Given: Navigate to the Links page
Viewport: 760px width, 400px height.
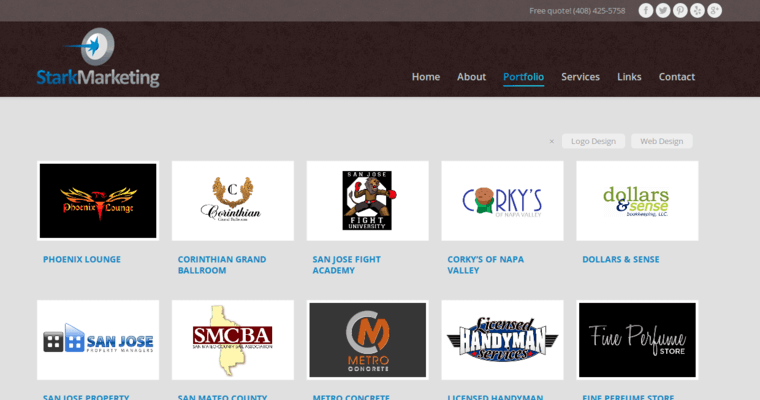Looking at the screenshot, I should (629, 77).
